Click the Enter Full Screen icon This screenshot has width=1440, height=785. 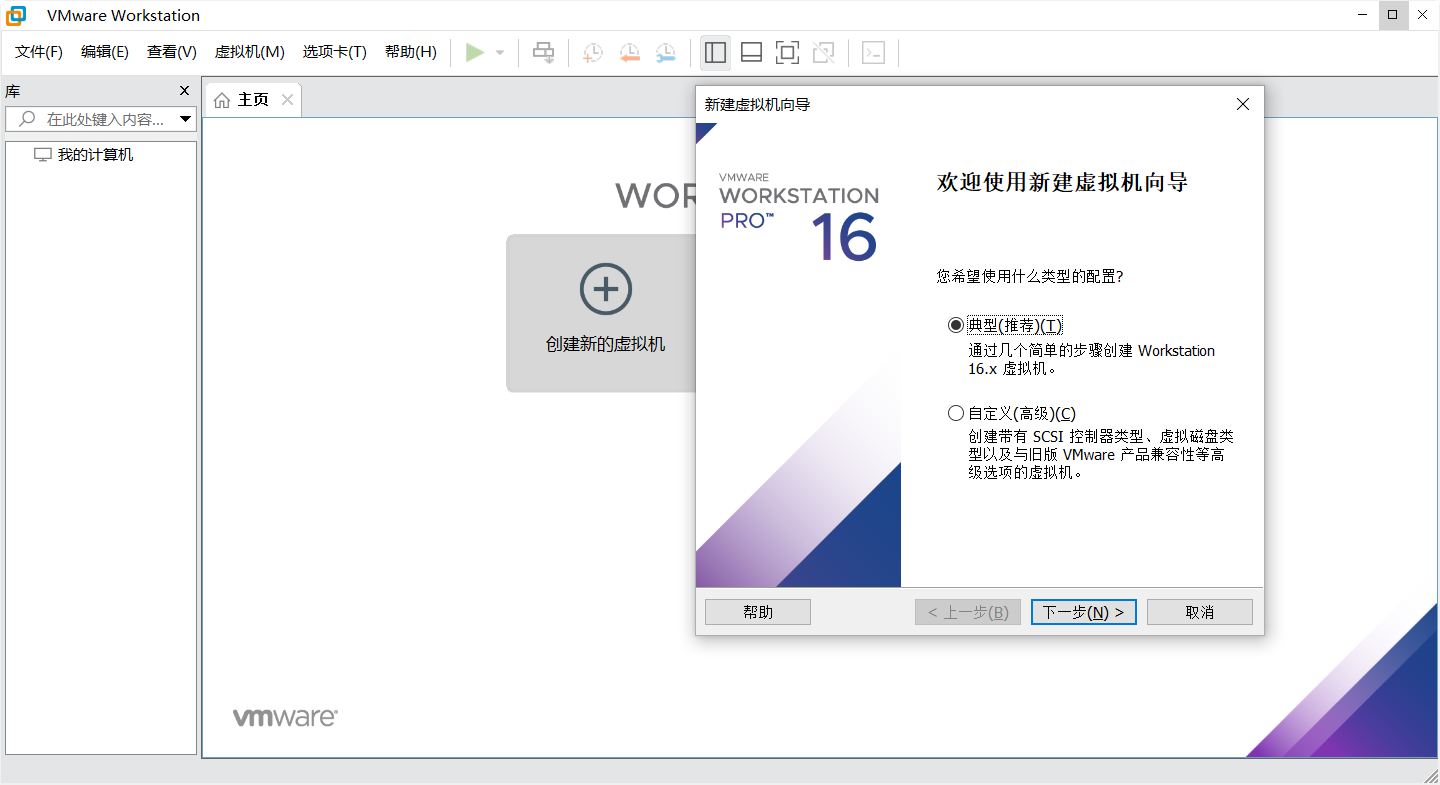tap(787, 52)
